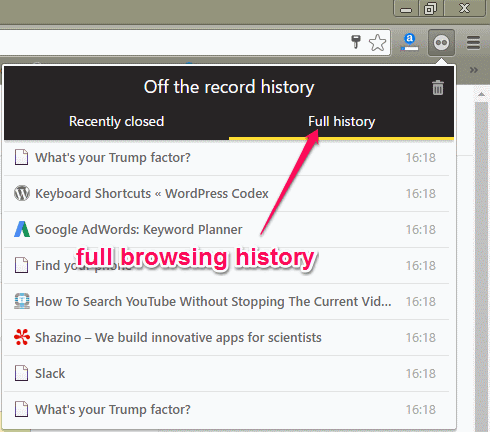Click the vertical scrollbar track of the page

pyautogui.click(x=481, y=267)
